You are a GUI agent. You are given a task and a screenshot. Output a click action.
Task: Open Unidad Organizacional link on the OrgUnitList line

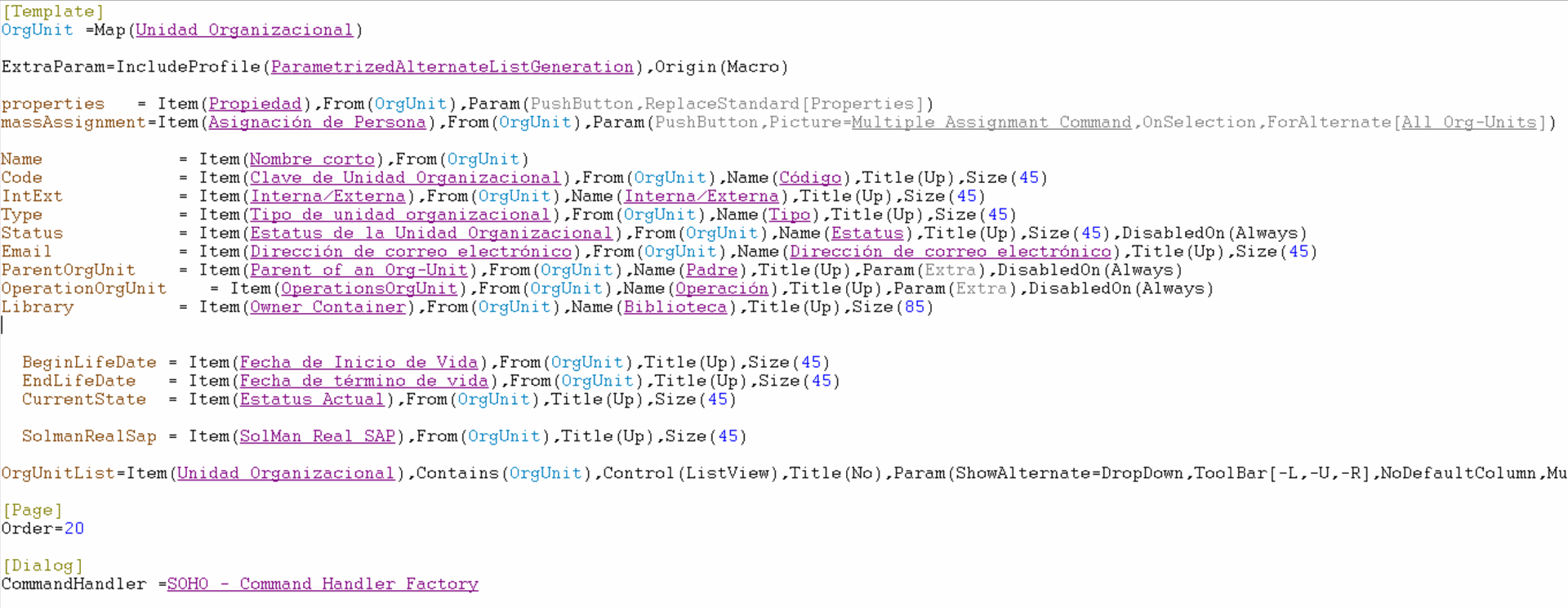(x=286, y=474)
